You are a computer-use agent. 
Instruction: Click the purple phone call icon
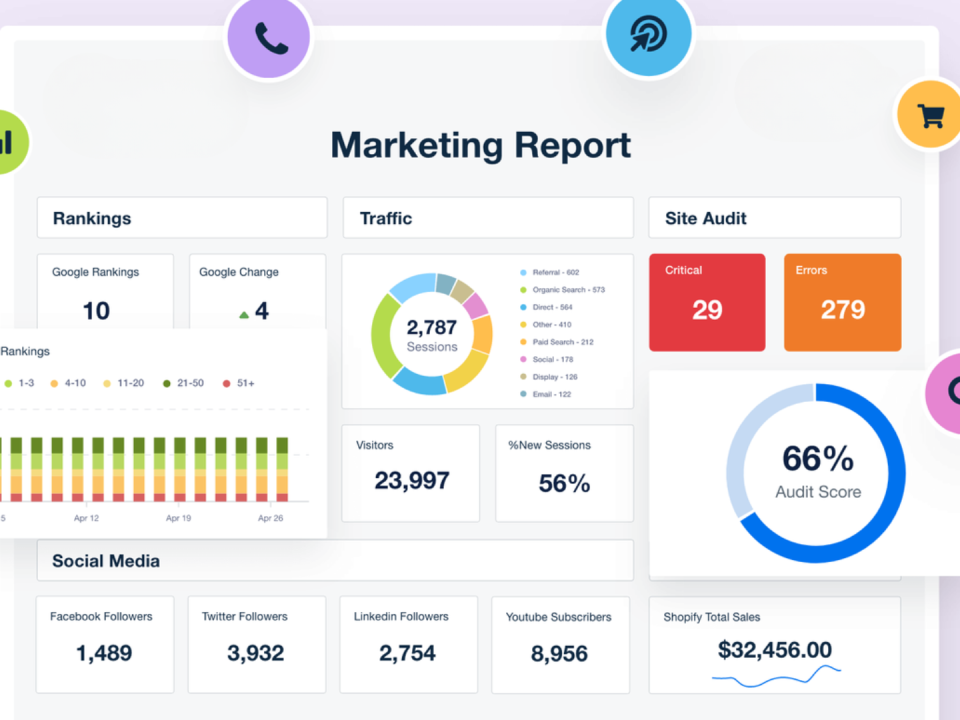(x=269, y=37)
